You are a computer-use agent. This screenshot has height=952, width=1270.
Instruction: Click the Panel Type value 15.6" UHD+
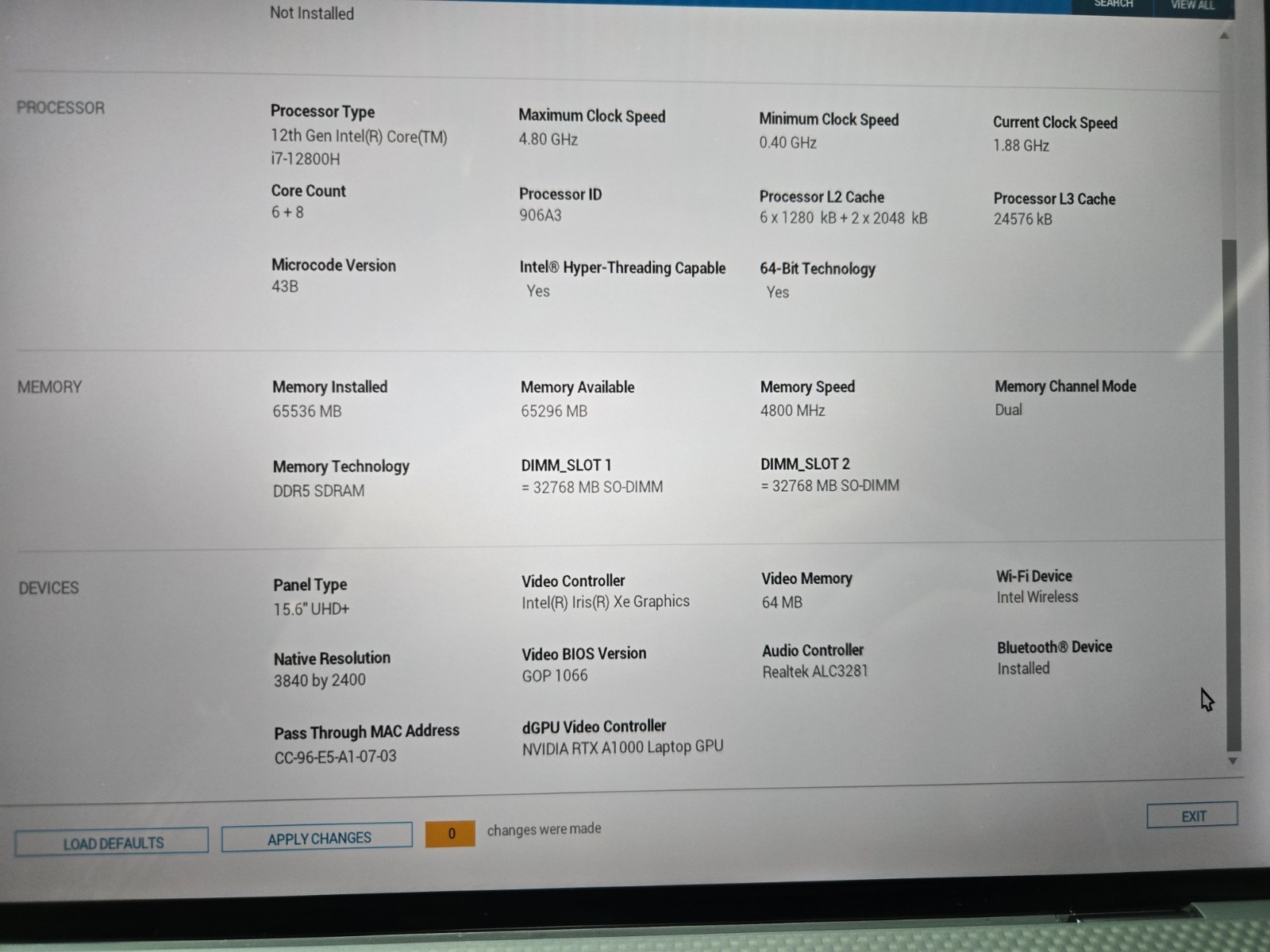click(x=311, y=609)
